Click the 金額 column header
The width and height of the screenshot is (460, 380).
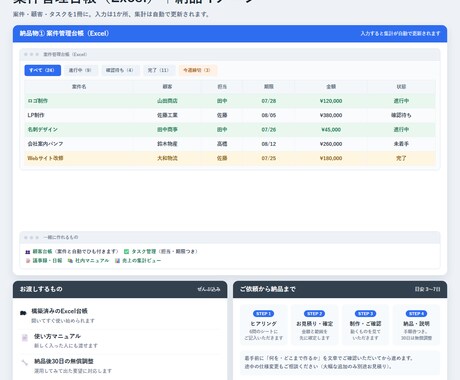331,87
